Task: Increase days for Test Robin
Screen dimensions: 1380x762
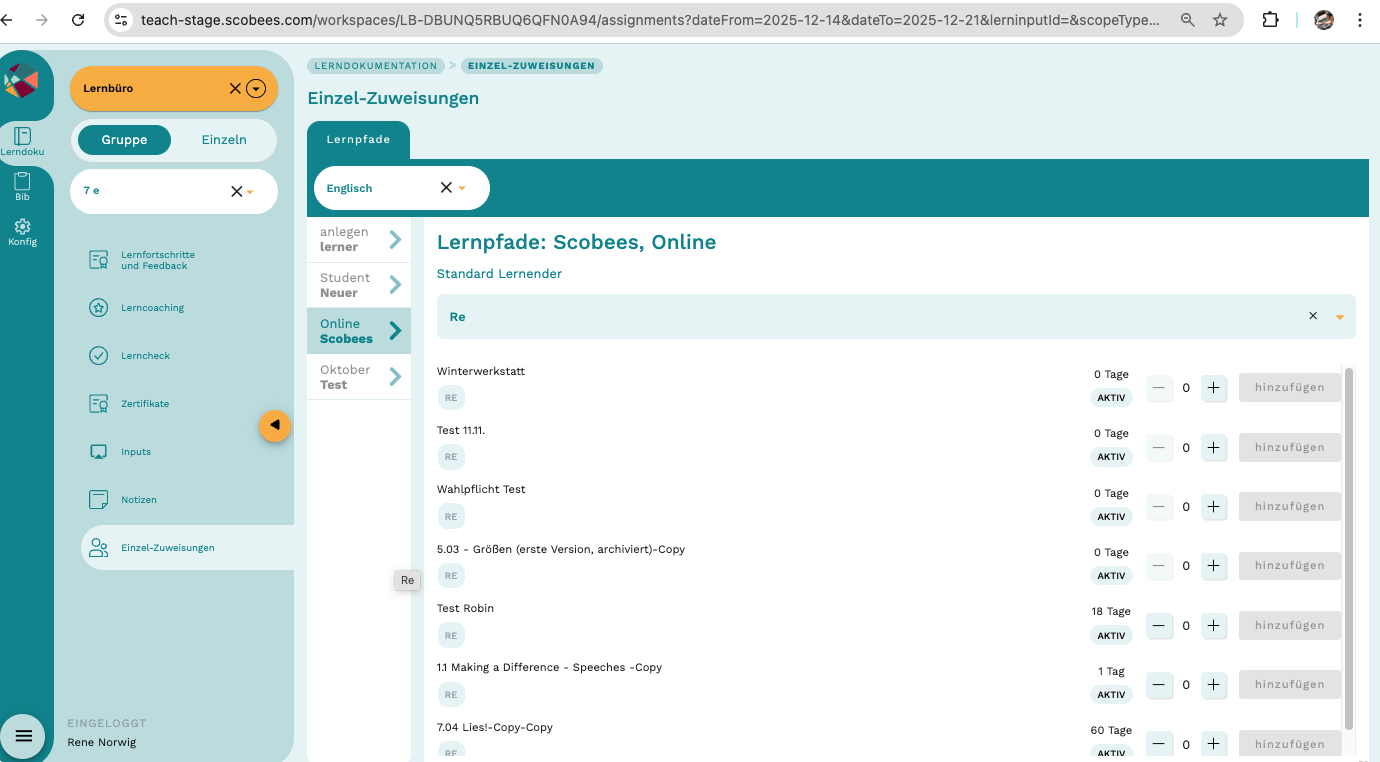Action: click(x=1213, y=626)
